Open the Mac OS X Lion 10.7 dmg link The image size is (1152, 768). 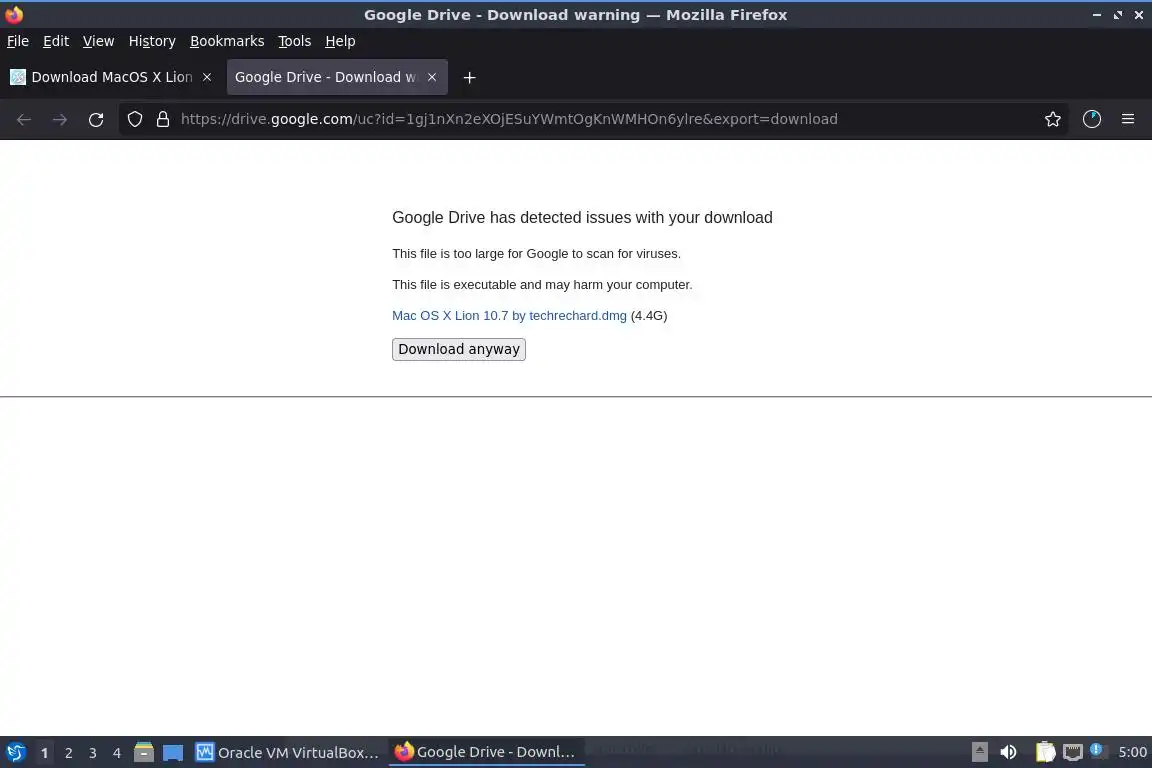point(509,315)
